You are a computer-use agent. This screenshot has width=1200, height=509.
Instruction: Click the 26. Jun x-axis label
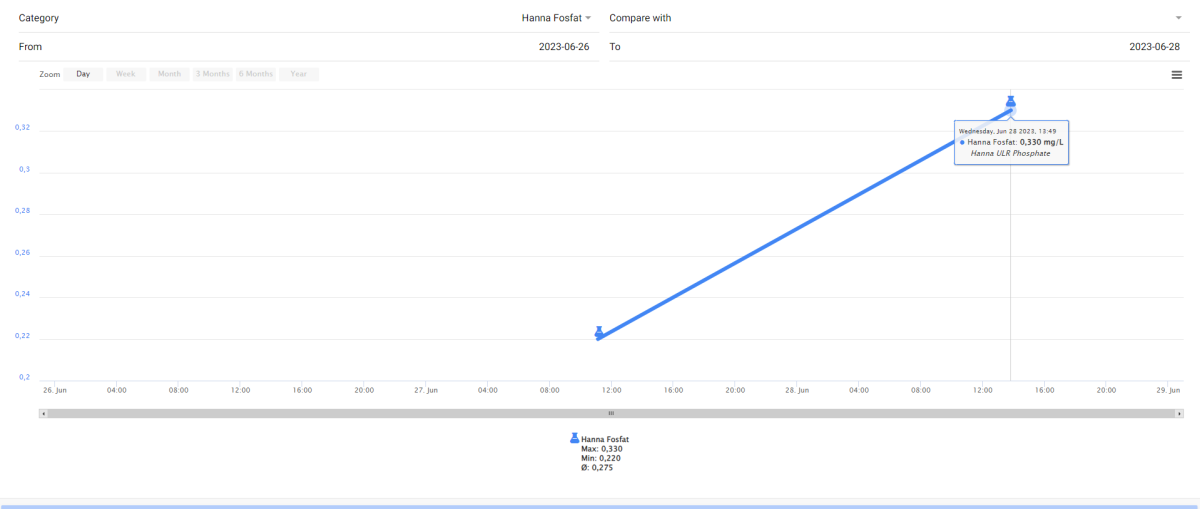tap(55, 390)
